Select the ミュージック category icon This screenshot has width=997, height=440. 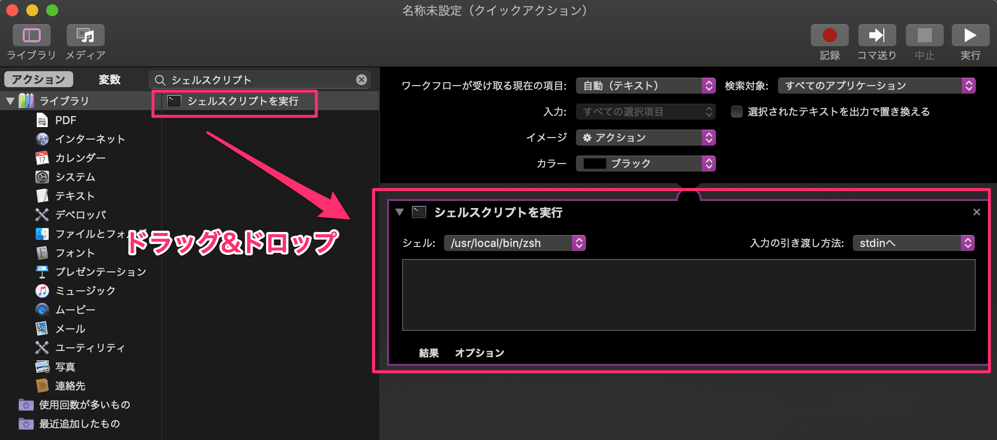coord(43,291)
